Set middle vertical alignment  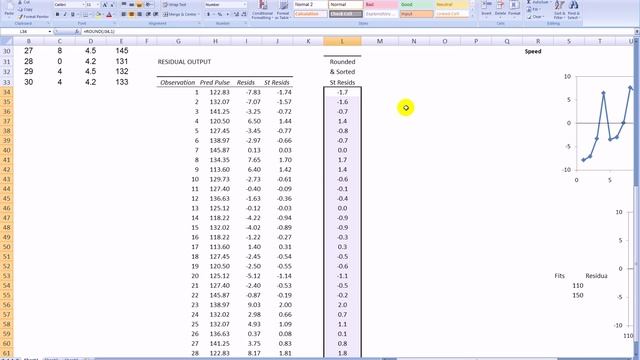pos(131,4)
